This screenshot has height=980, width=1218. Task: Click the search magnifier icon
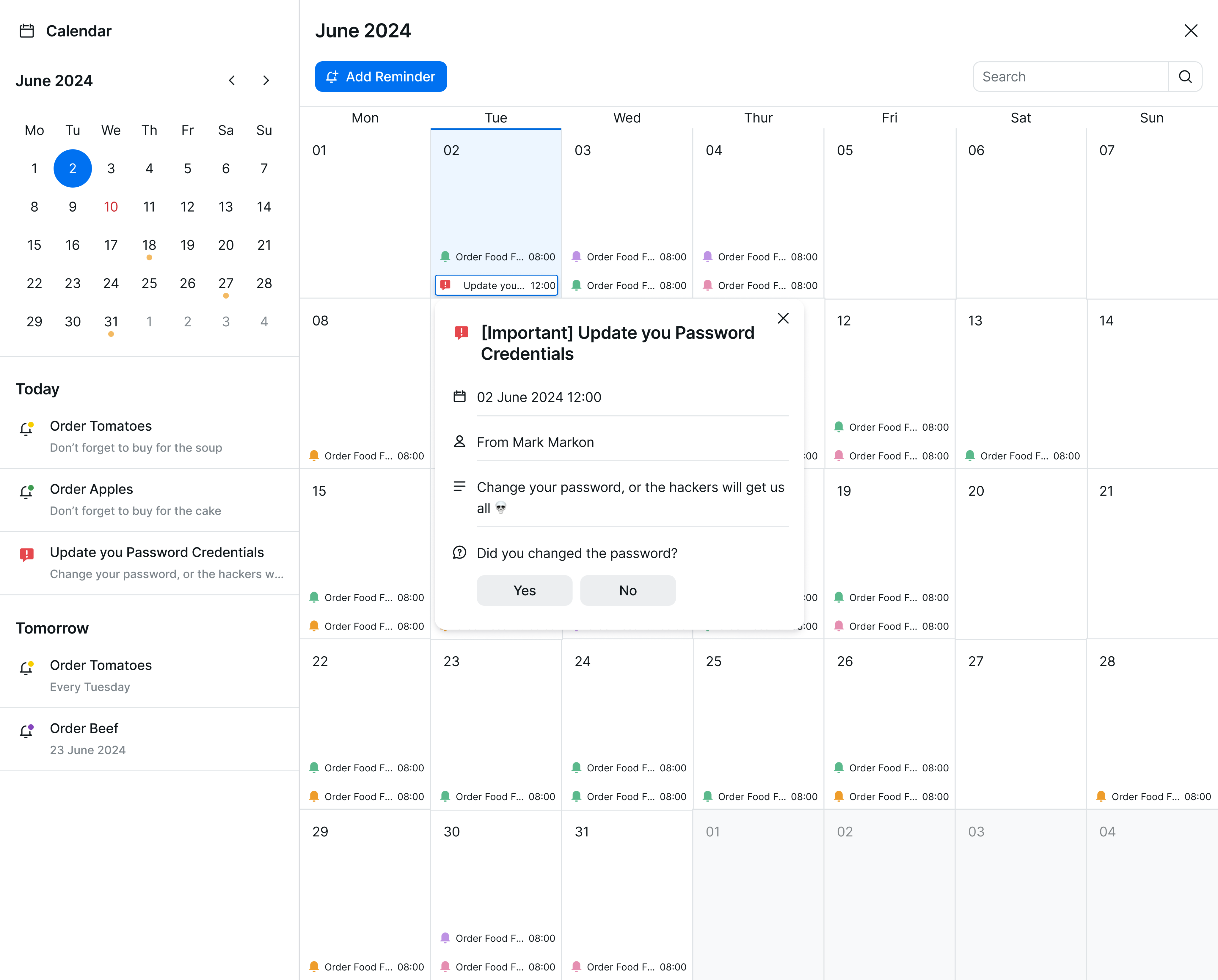(x=1185, y=77)
